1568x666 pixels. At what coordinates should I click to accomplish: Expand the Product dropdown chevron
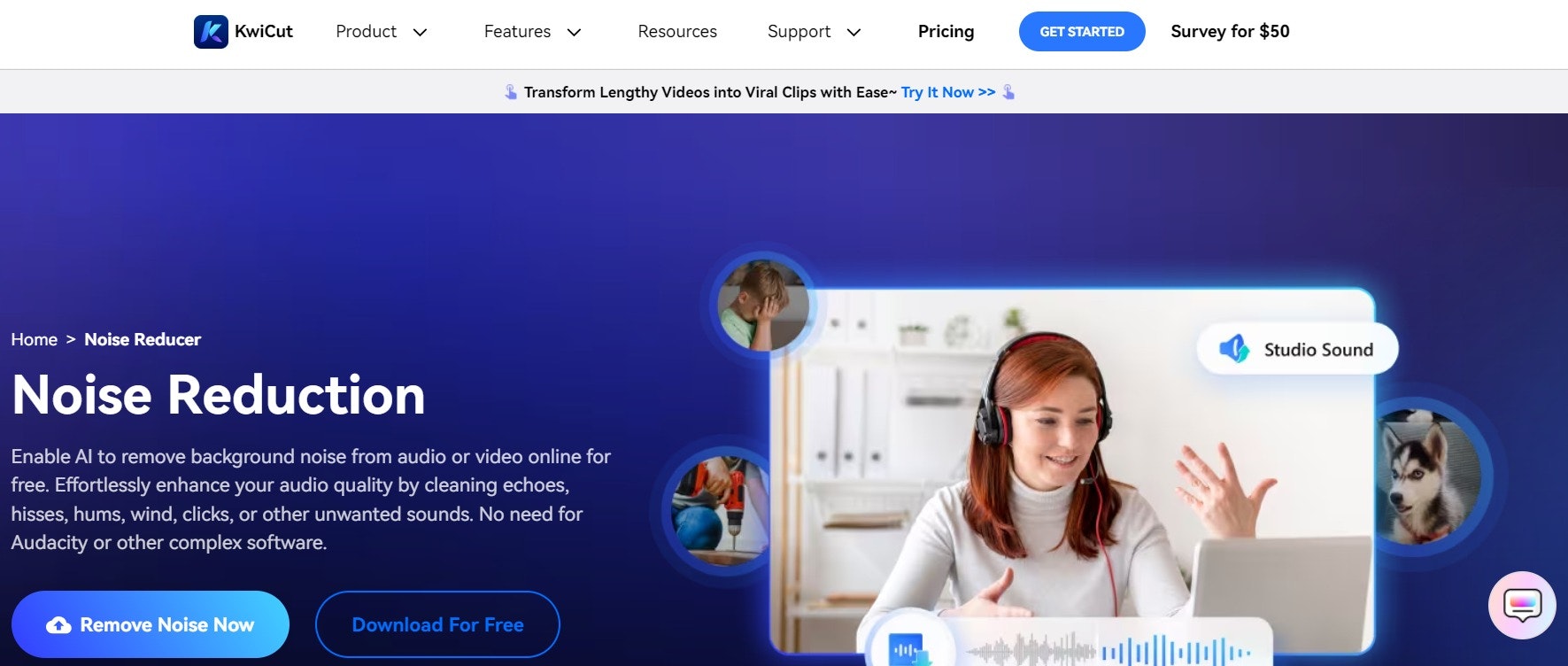tap(421, 33)
